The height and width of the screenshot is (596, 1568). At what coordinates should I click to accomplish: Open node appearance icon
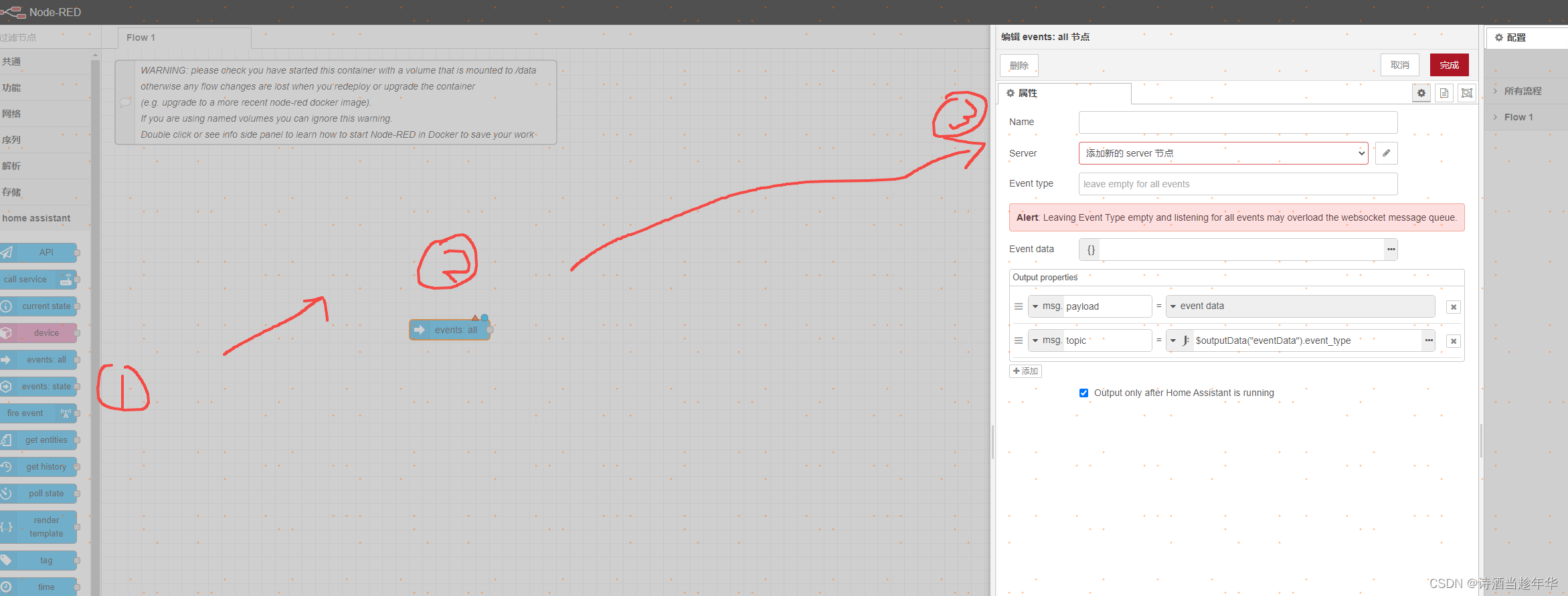(1467, 93)
